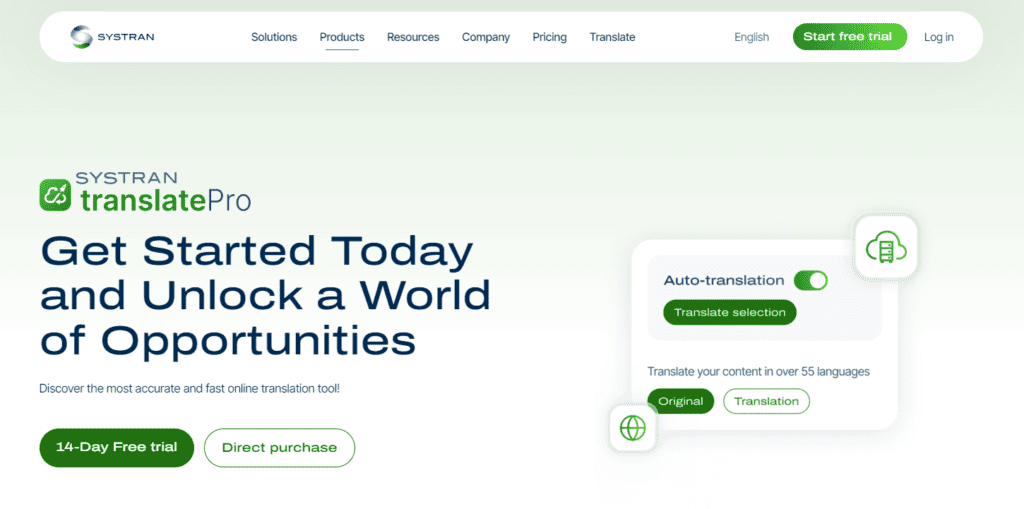Screen dimensions: 1024x509
Task: Click the green translatePro app icon
Action: 55,194
